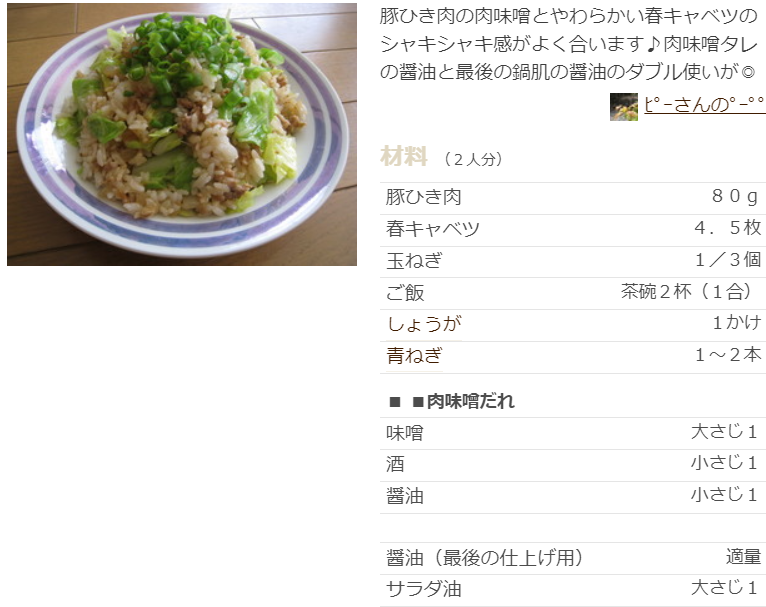
Task: Click the 醤油（最後の仕上げ用） row
Action: 573,558
